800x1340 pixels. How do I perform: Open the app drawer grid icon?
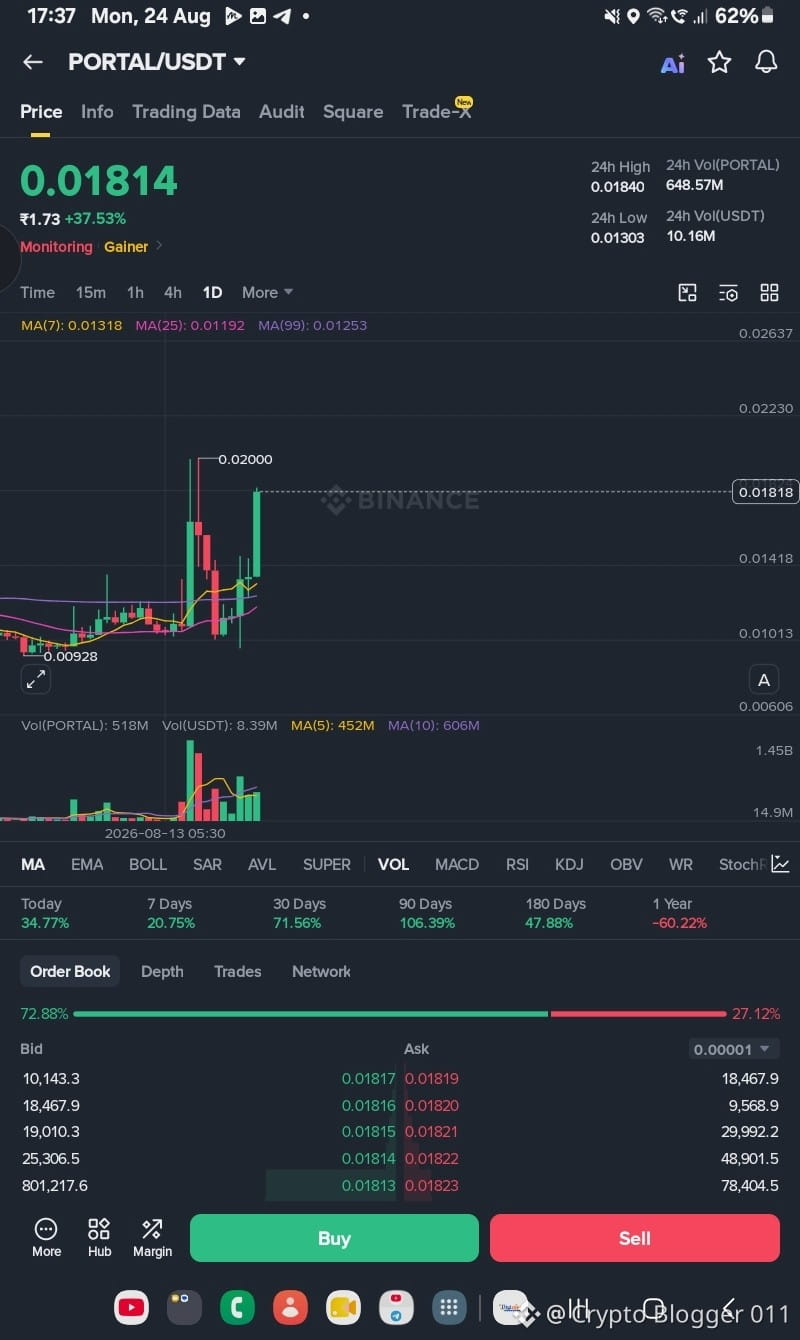click(x=449, y=1307)
